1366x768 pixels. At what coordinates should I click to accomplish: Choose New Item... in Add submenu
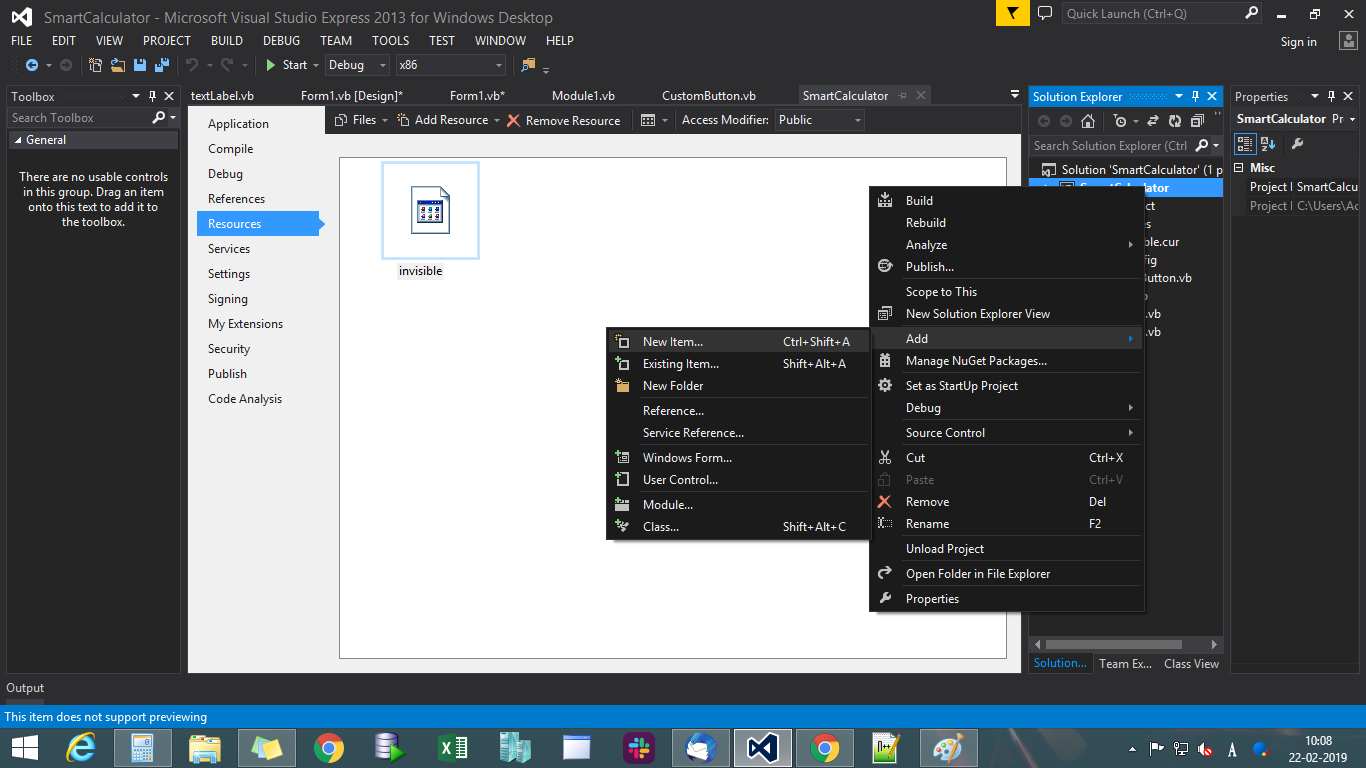737,342
